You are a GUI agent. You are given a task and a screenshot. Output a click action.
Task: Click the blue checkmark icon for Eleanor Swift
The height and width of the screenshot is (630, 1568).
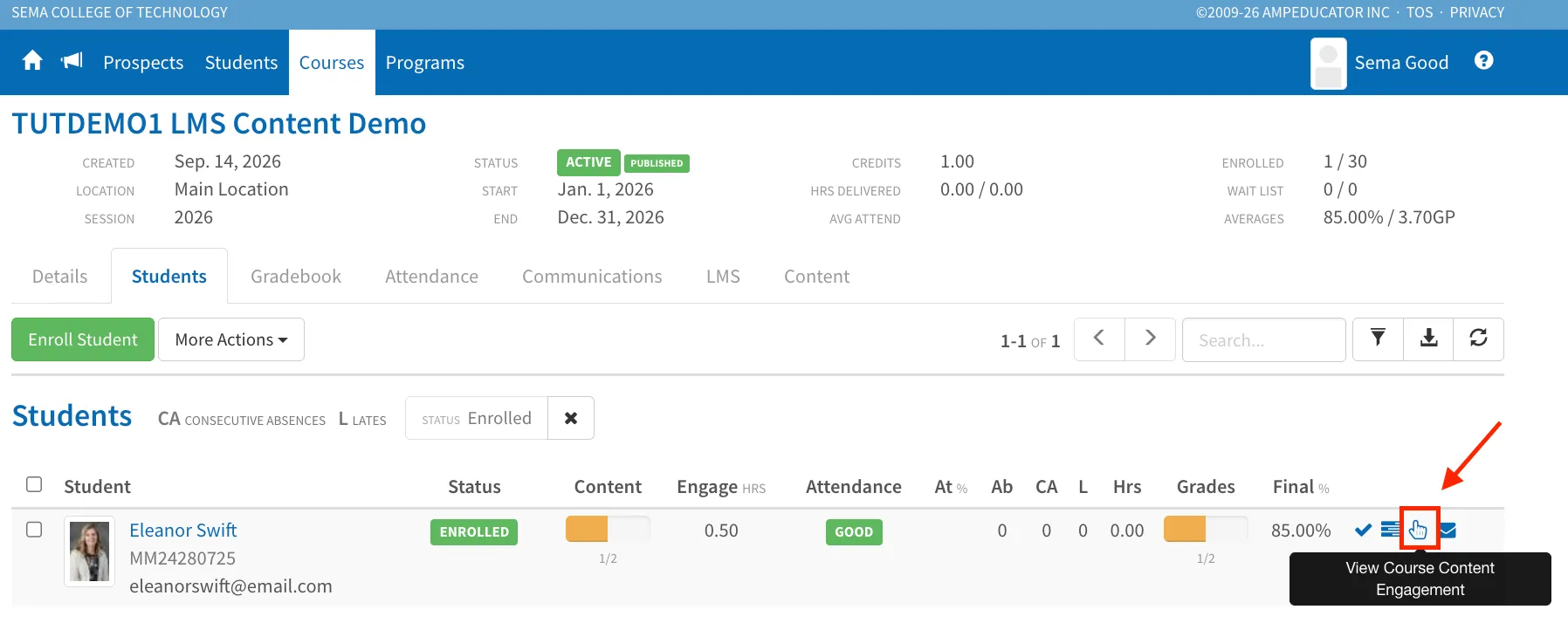click(1363, 530)
